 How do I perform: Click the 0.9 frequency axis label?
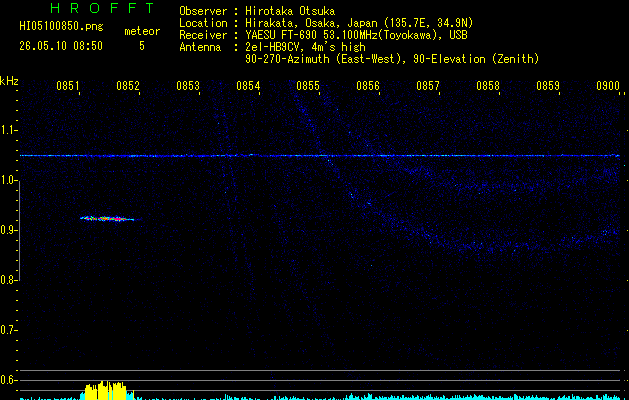(8, 230)
